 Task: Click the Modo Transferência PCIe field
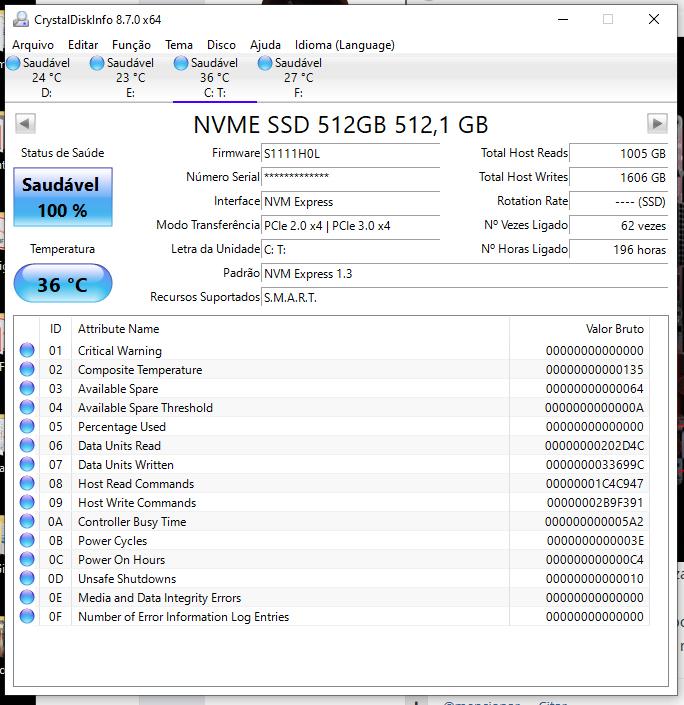tap(350, 225)
